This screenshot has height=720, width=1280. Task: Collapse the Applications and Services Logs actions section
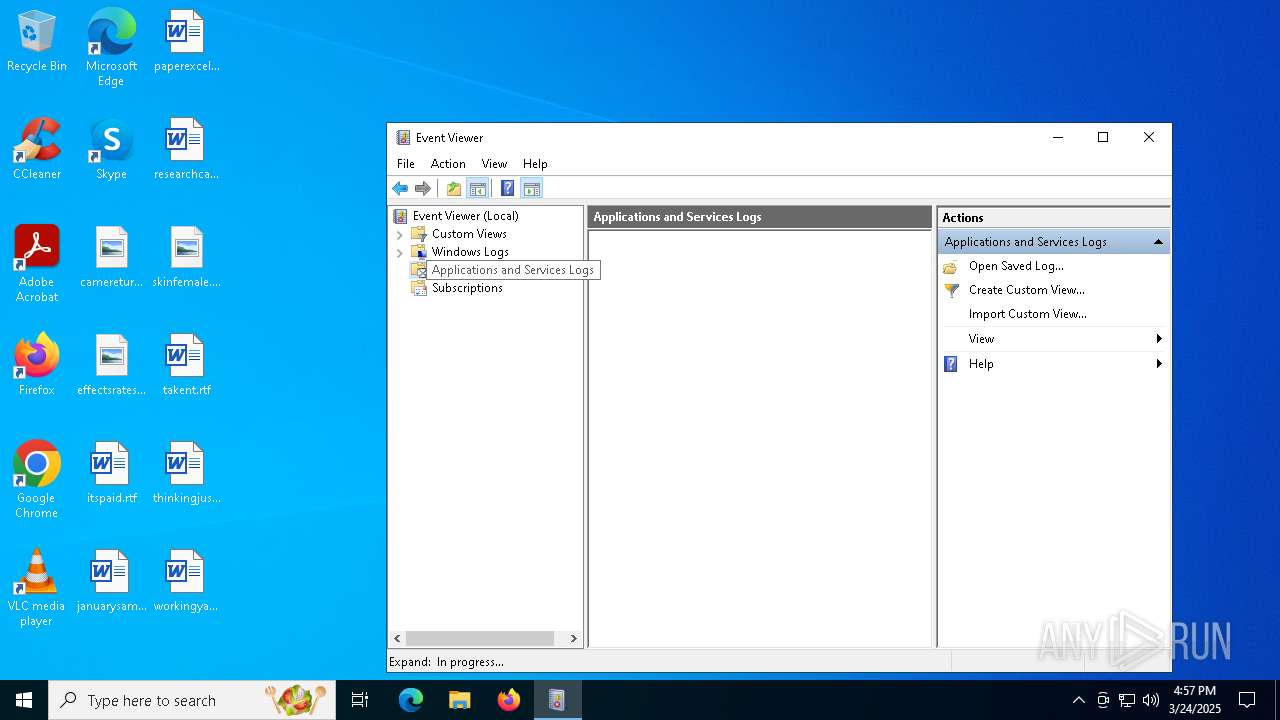(x=1158, y=242)
